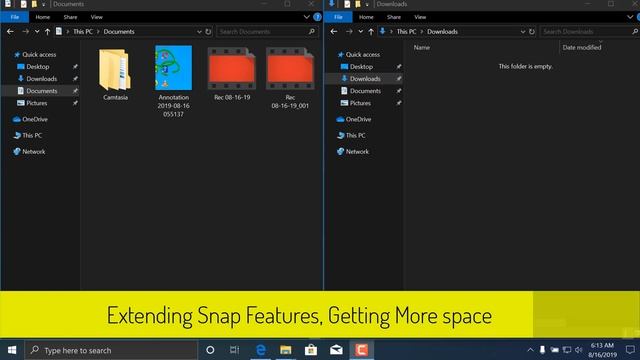Go forward in Documents window
This screenshot has height=360, width=640.
(x=25, y=31)
